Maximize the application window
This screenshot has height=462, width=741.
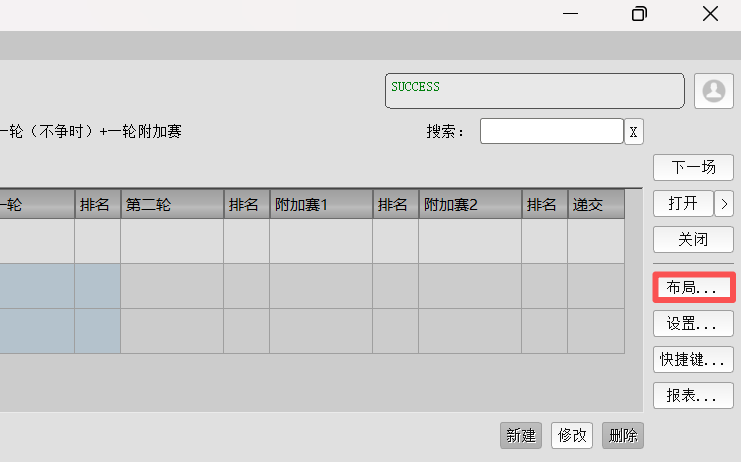(x=639, y=14)
